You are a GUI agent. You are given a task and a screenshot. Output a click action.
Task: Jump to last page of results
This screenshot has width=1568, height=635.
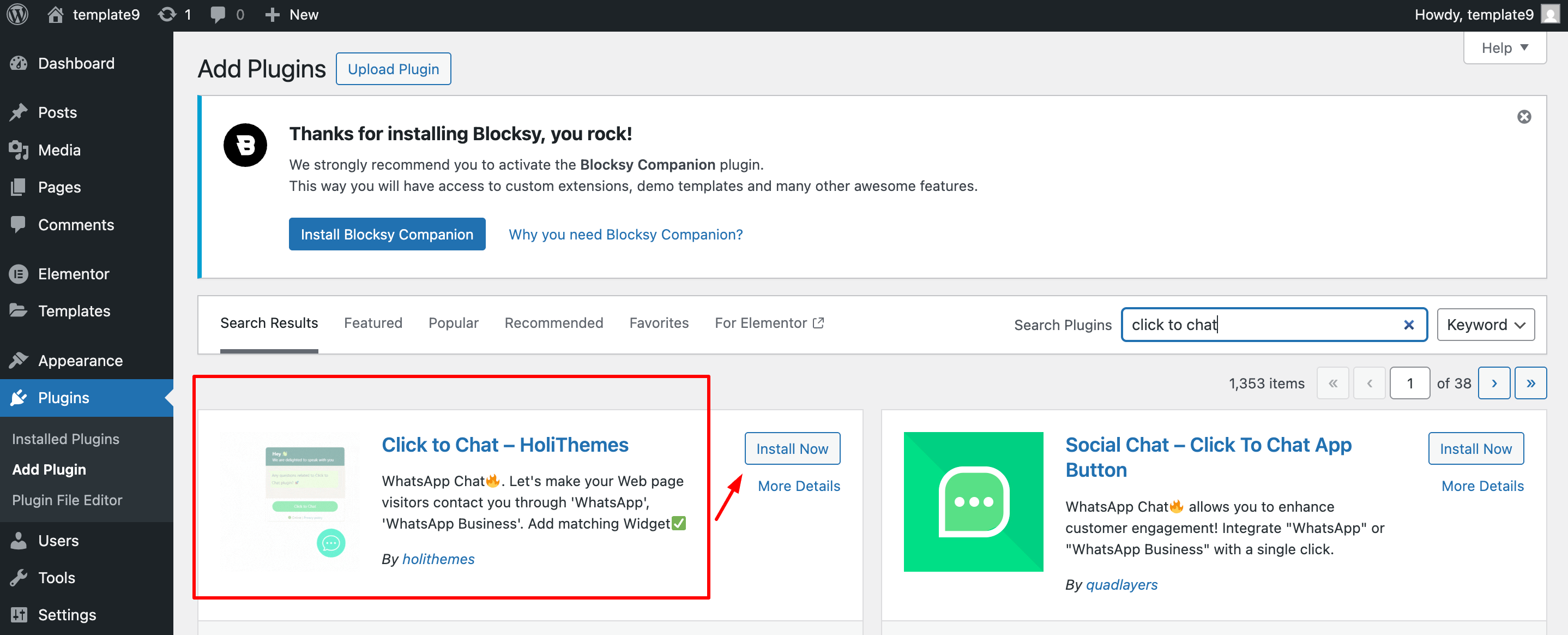(x=1530, y=384)
